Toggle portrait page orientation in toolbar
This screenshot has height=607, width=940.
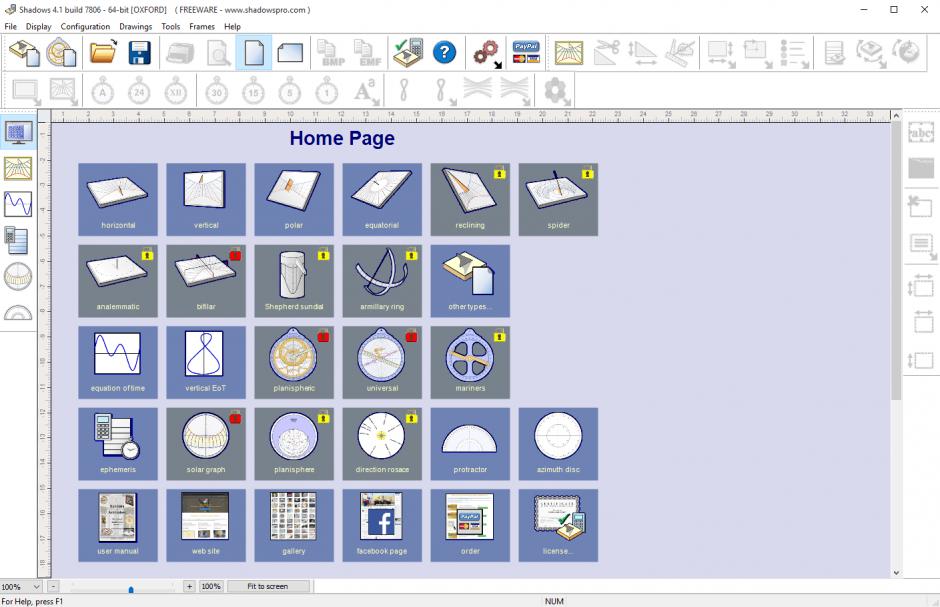[x=254, y=52]
